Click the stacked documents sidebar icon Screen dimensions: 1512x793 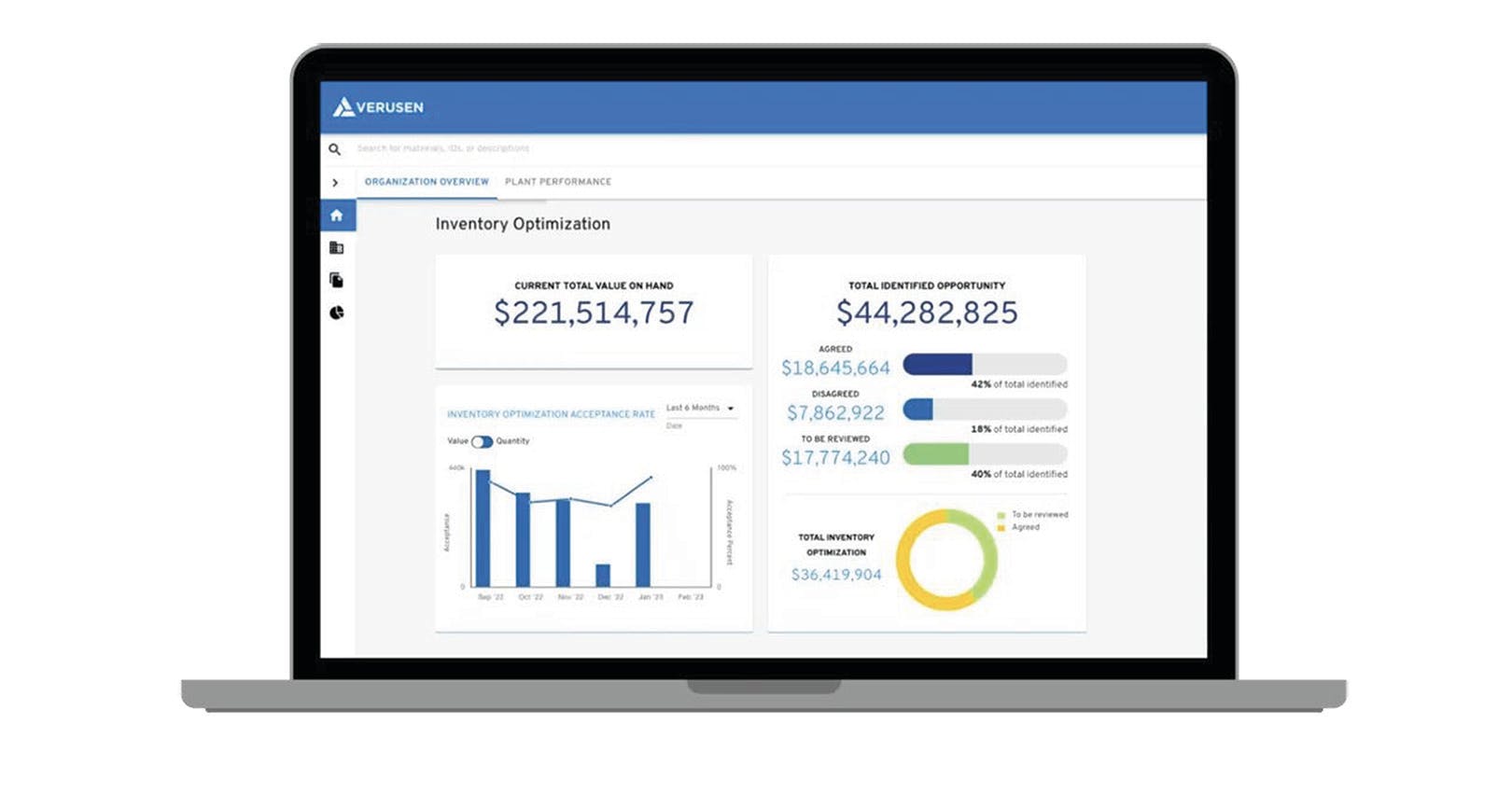click(337, 280)
